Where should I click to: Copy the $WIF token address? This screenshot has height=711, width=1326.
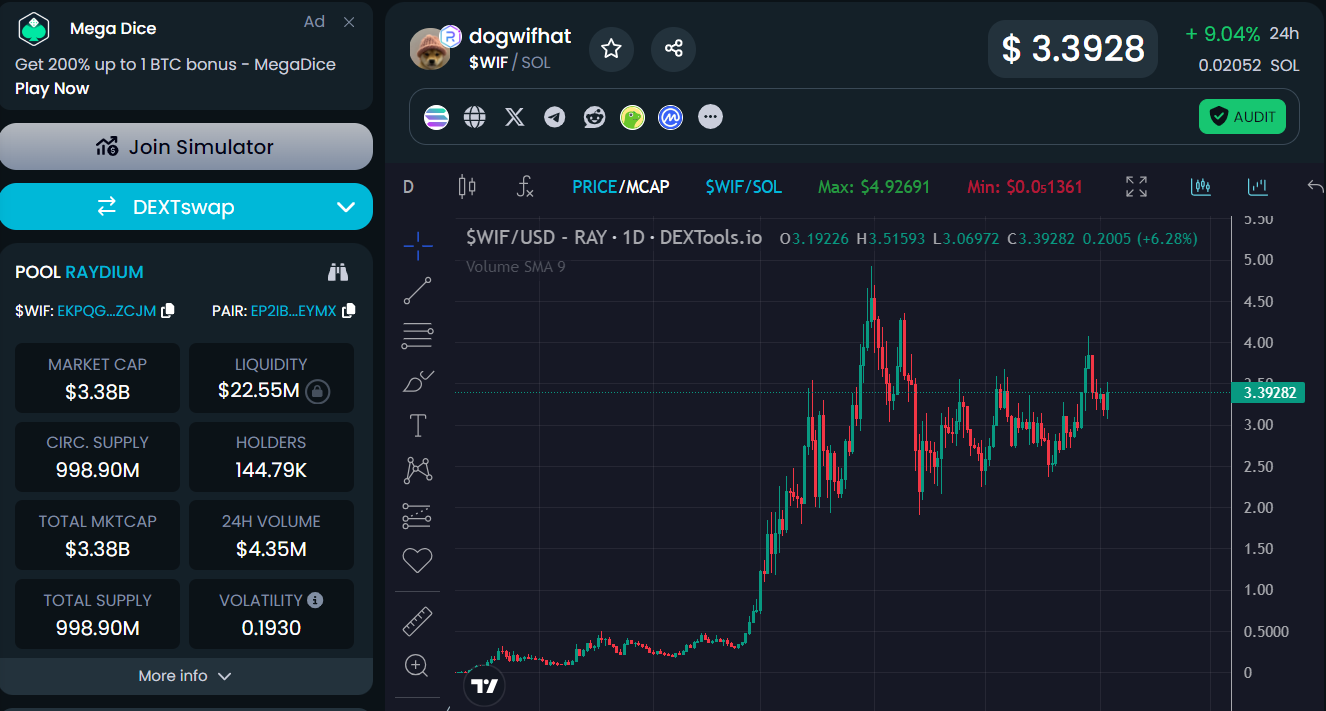[168, 311]
